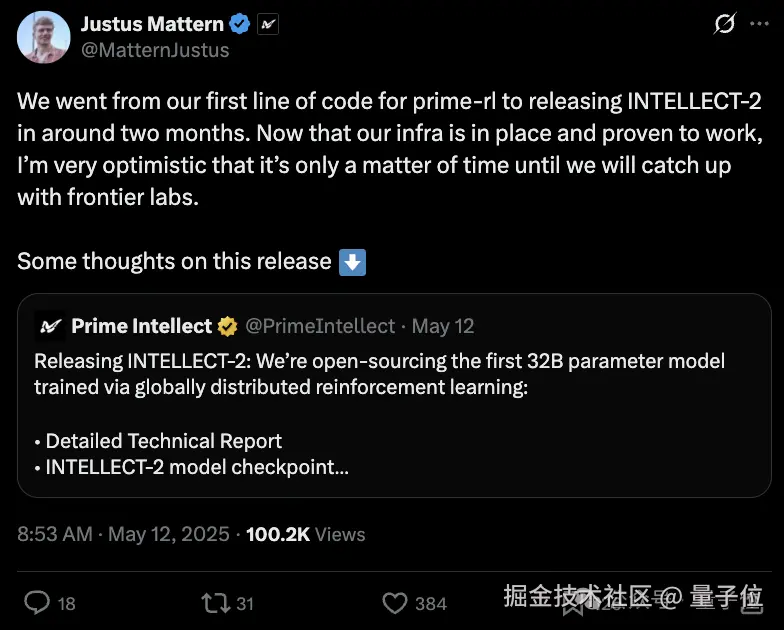Click the 384 likes count

tap(431, 603)
